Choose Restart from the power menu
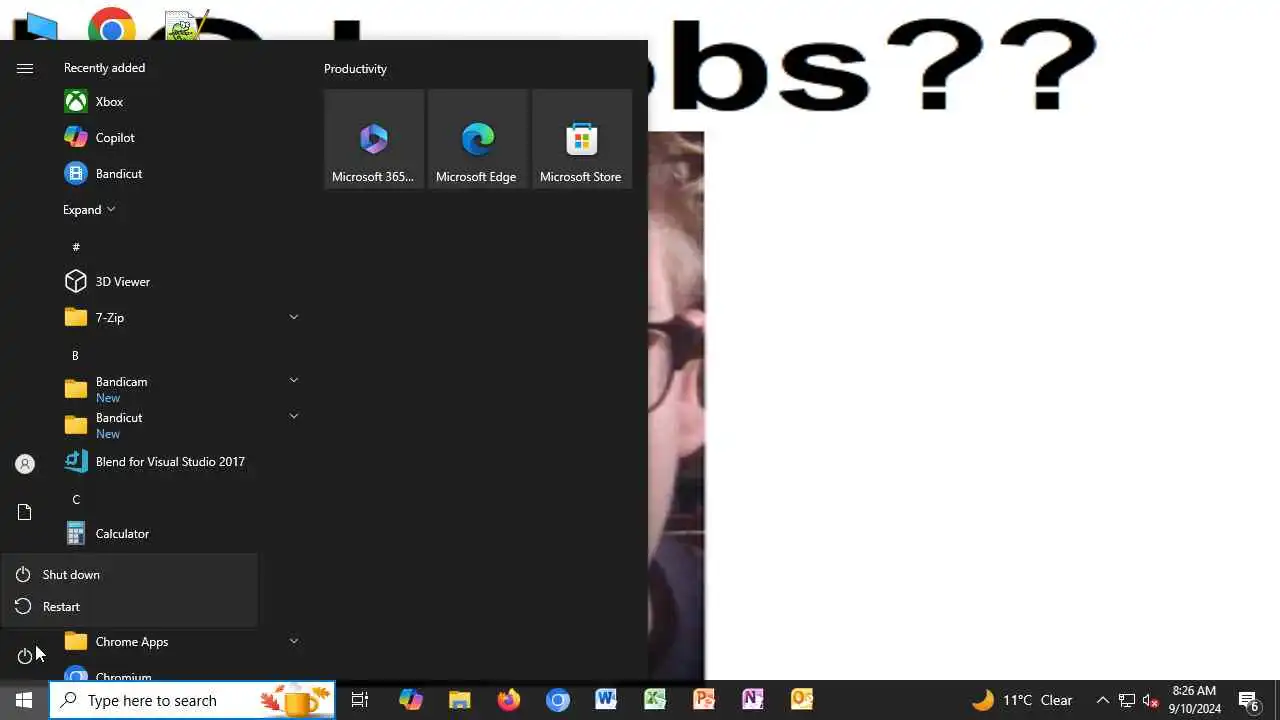The image size is (1280, 720). (x=129, y=607)
